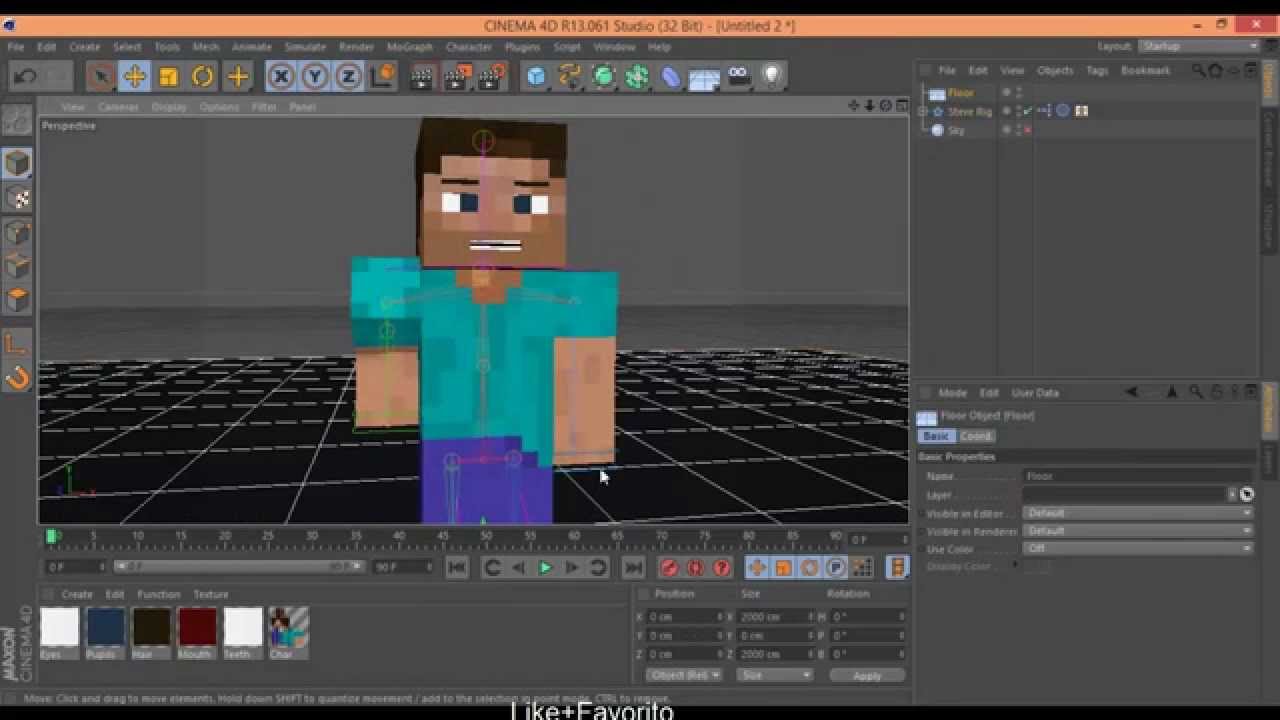This screenshot has height=720, width=1280.
Task: Select the Live Selection tool
Action: [x=100, y=76]
